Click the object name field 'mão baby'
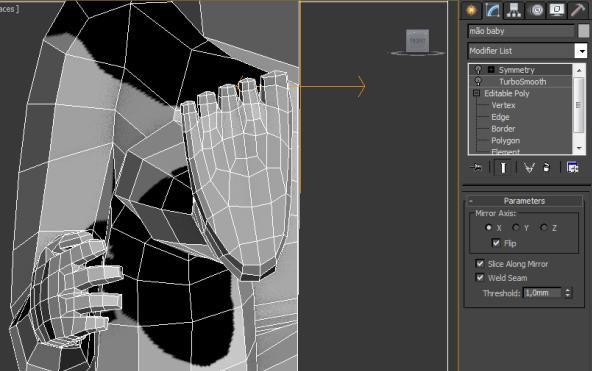Viewport: 592px width, 371px height. click(x=521, y=31)
